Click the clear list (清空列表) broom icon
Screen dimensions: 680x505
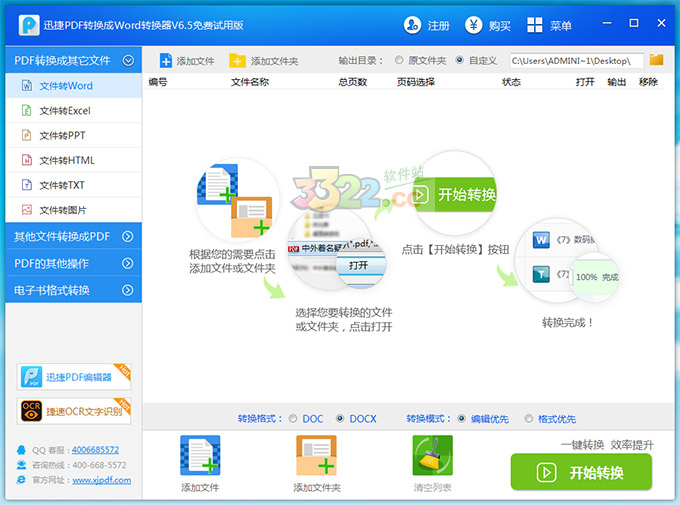point(432,456)
